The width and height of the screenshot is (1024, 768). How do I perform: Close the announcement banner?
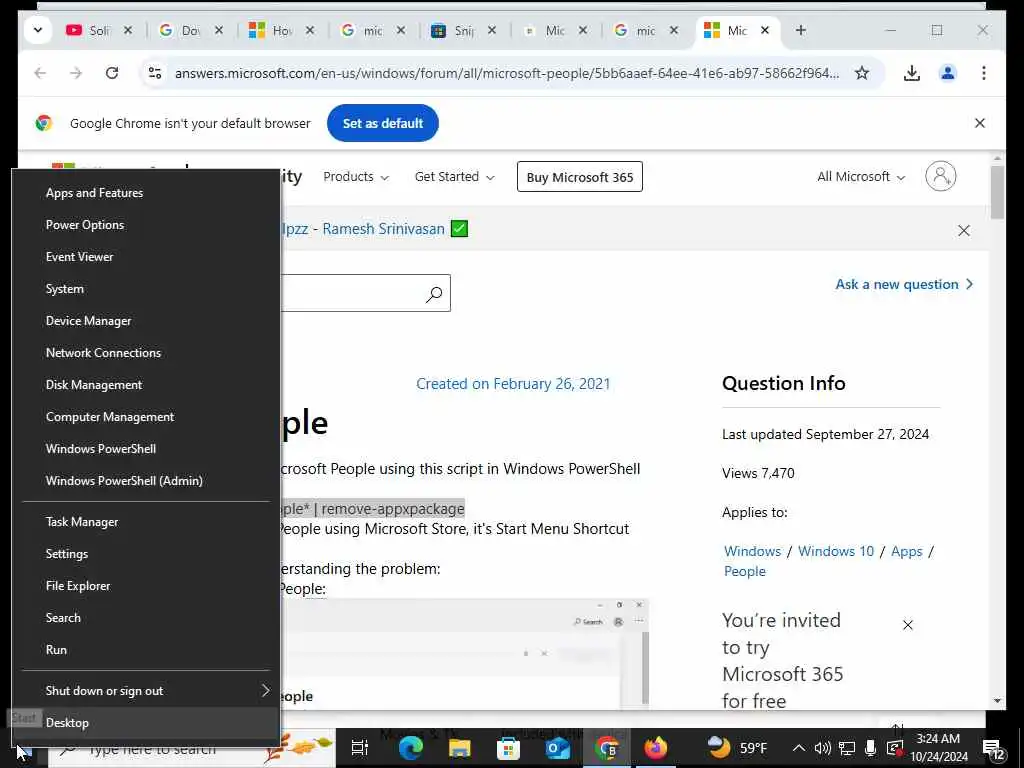[x=964, y=231]
